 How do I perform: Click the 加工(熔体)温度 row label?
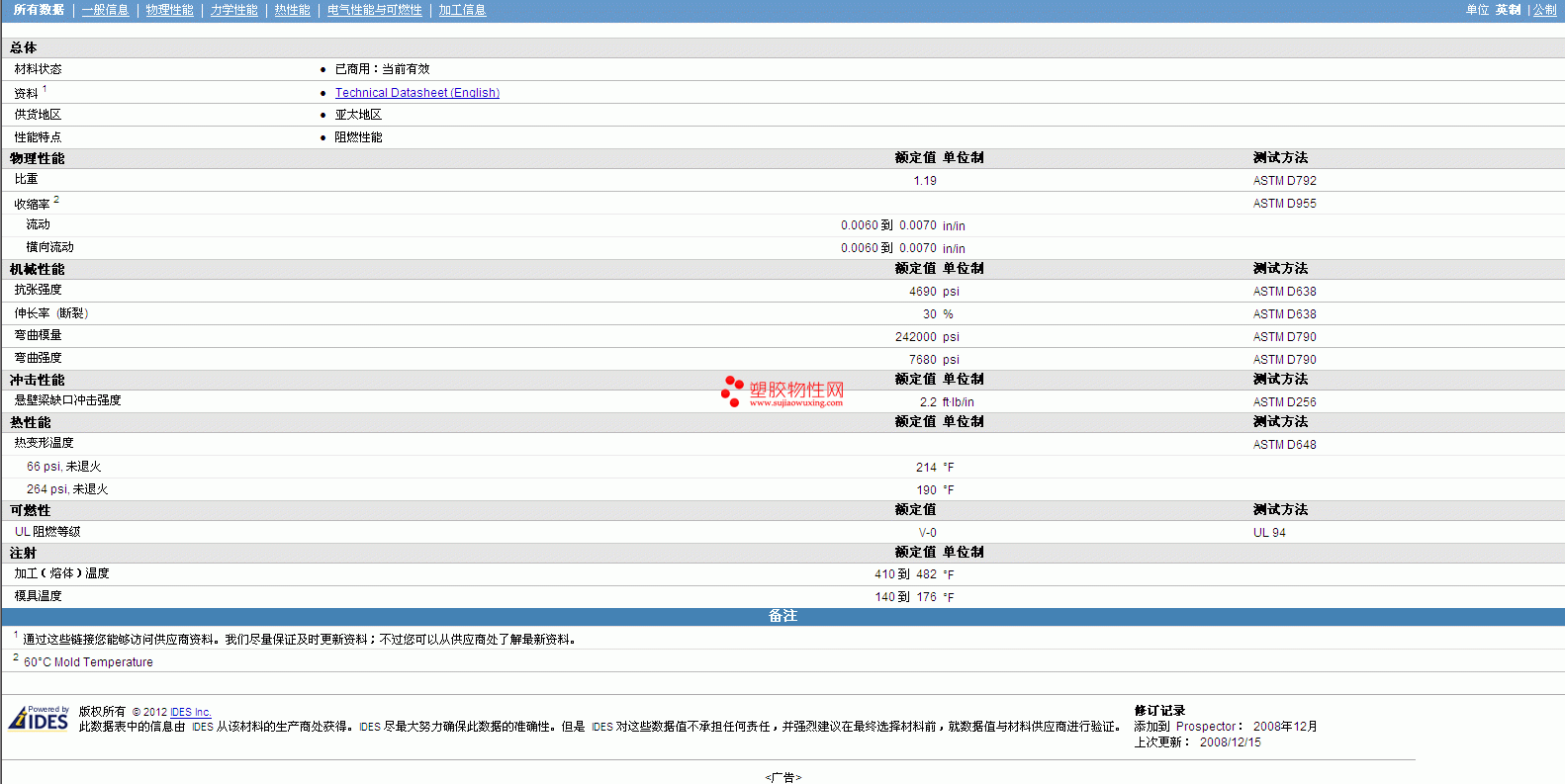61,573
